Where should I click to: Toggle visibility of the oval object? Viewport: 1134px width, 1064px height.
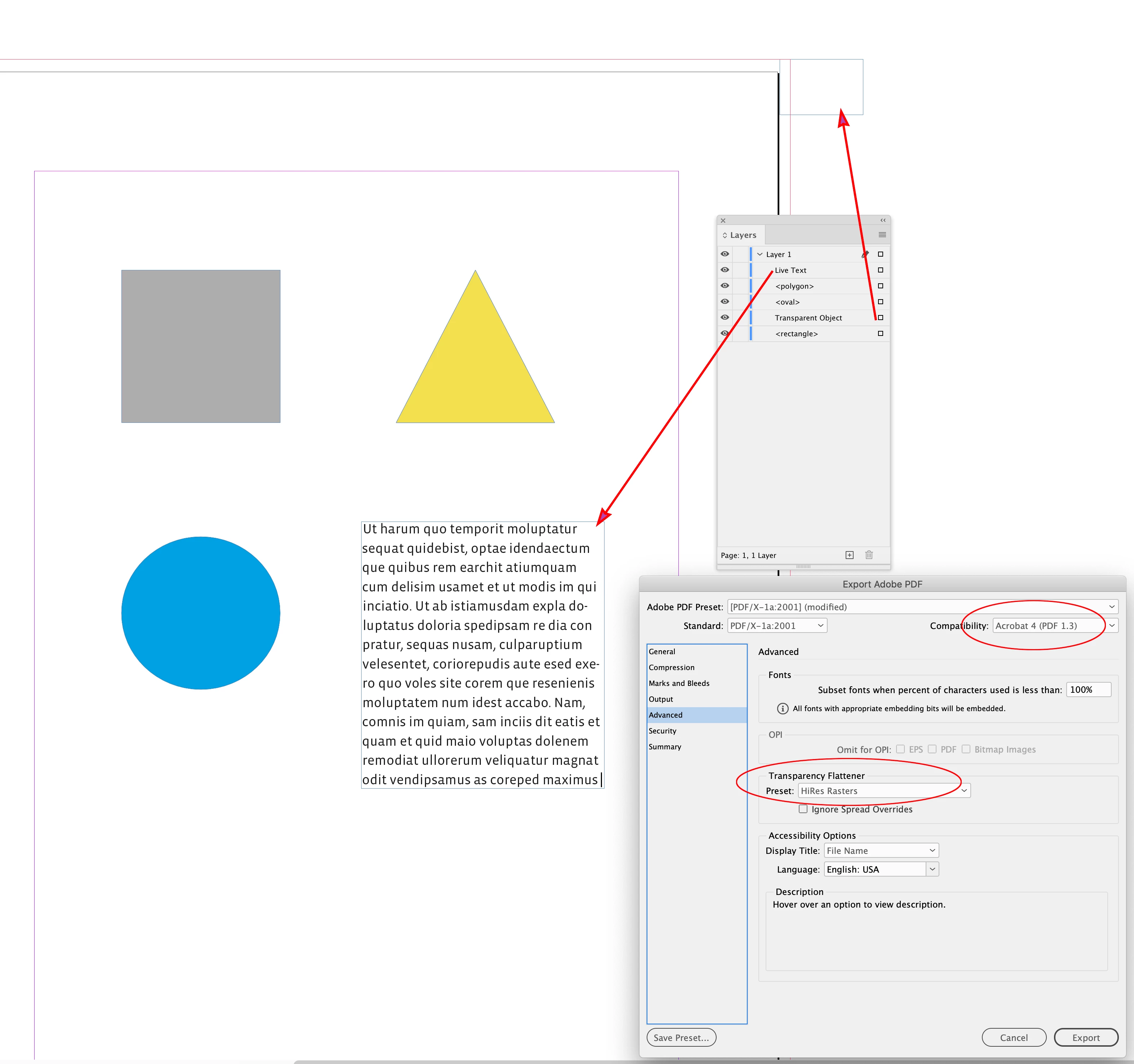coord(725,302)
